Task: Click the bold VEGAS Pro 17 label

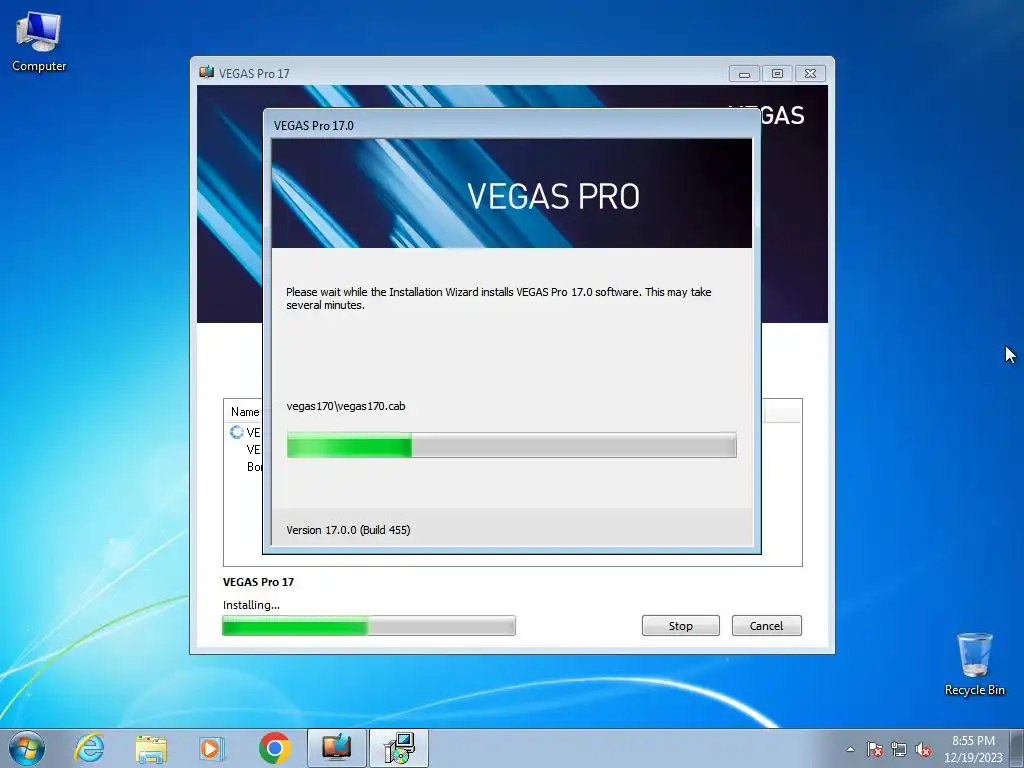Action: coord(259,582)
